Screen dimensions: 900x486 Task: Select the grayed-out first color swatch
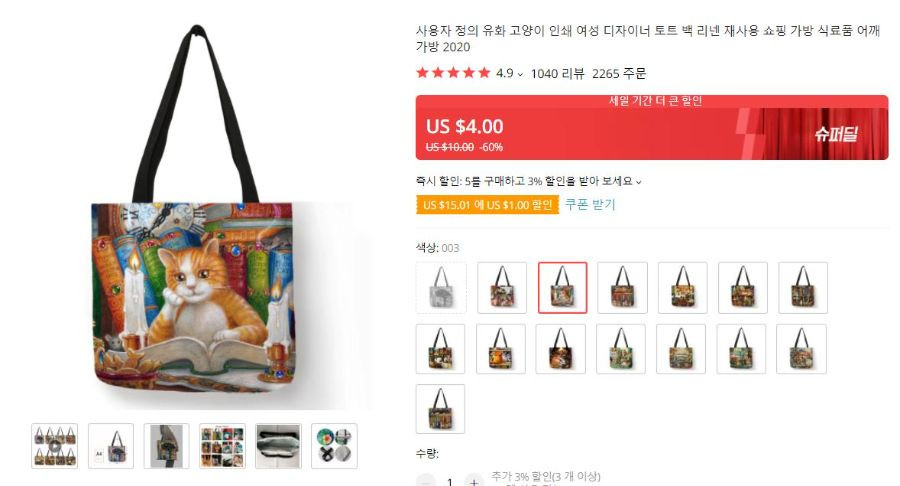pyautogui.click(x=441, y=288)
